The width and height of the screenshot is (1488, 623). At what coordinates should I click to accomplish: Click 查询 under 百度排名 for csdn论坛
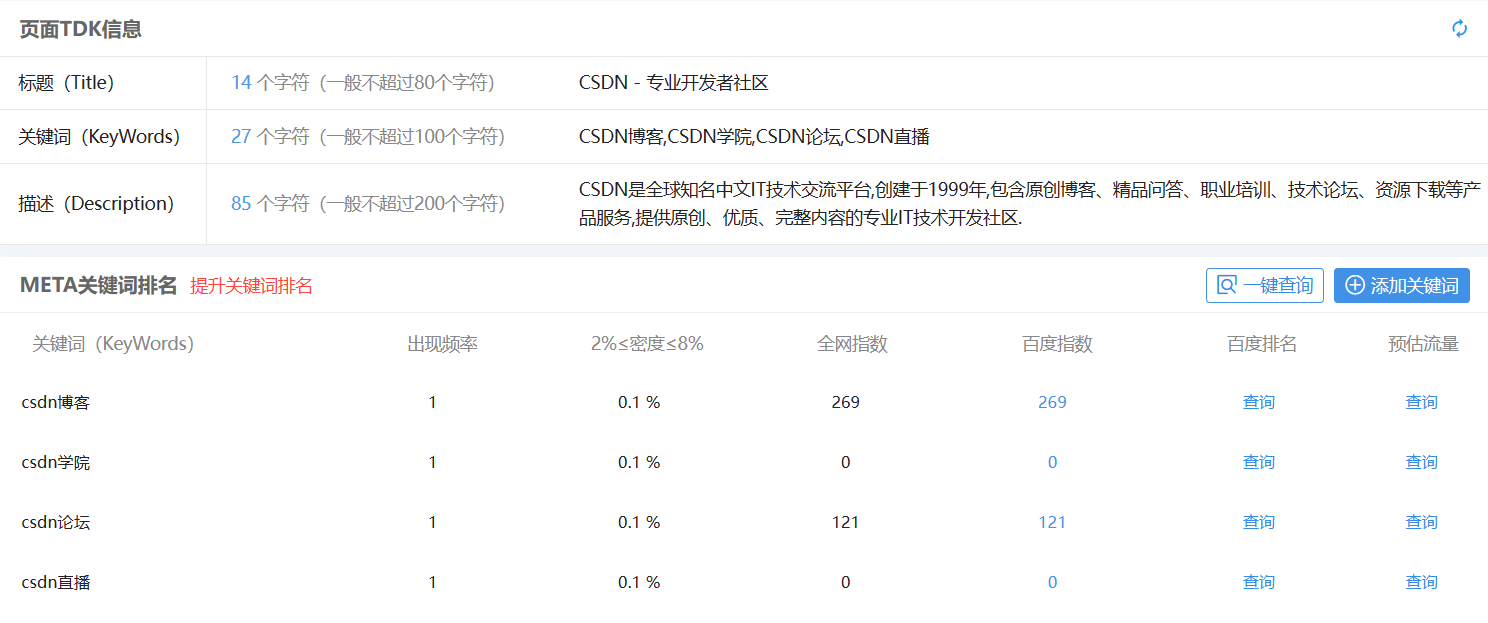[x=1259, y=522]
